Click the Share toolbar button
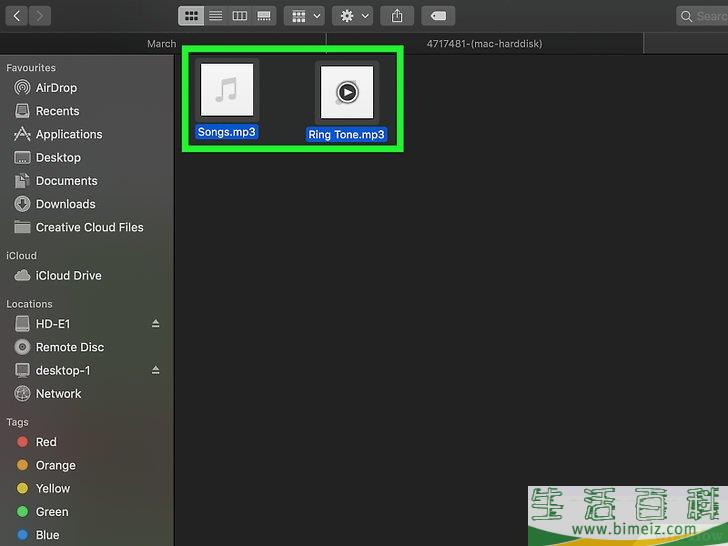 pyautogui.click(x=398, y=16)
